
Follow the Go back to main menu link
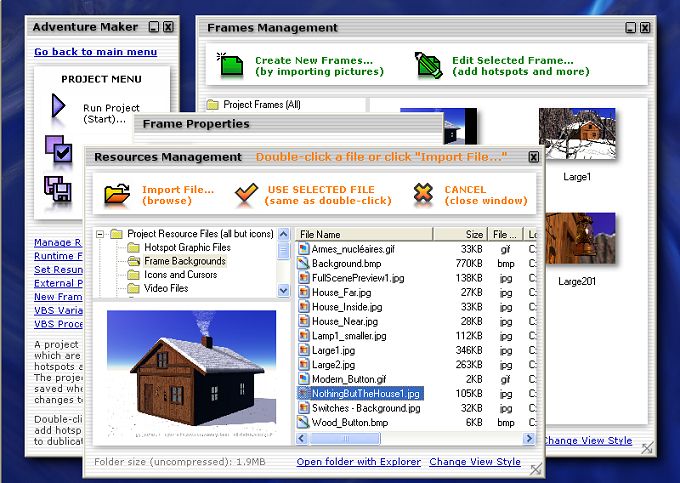point(95,52)
